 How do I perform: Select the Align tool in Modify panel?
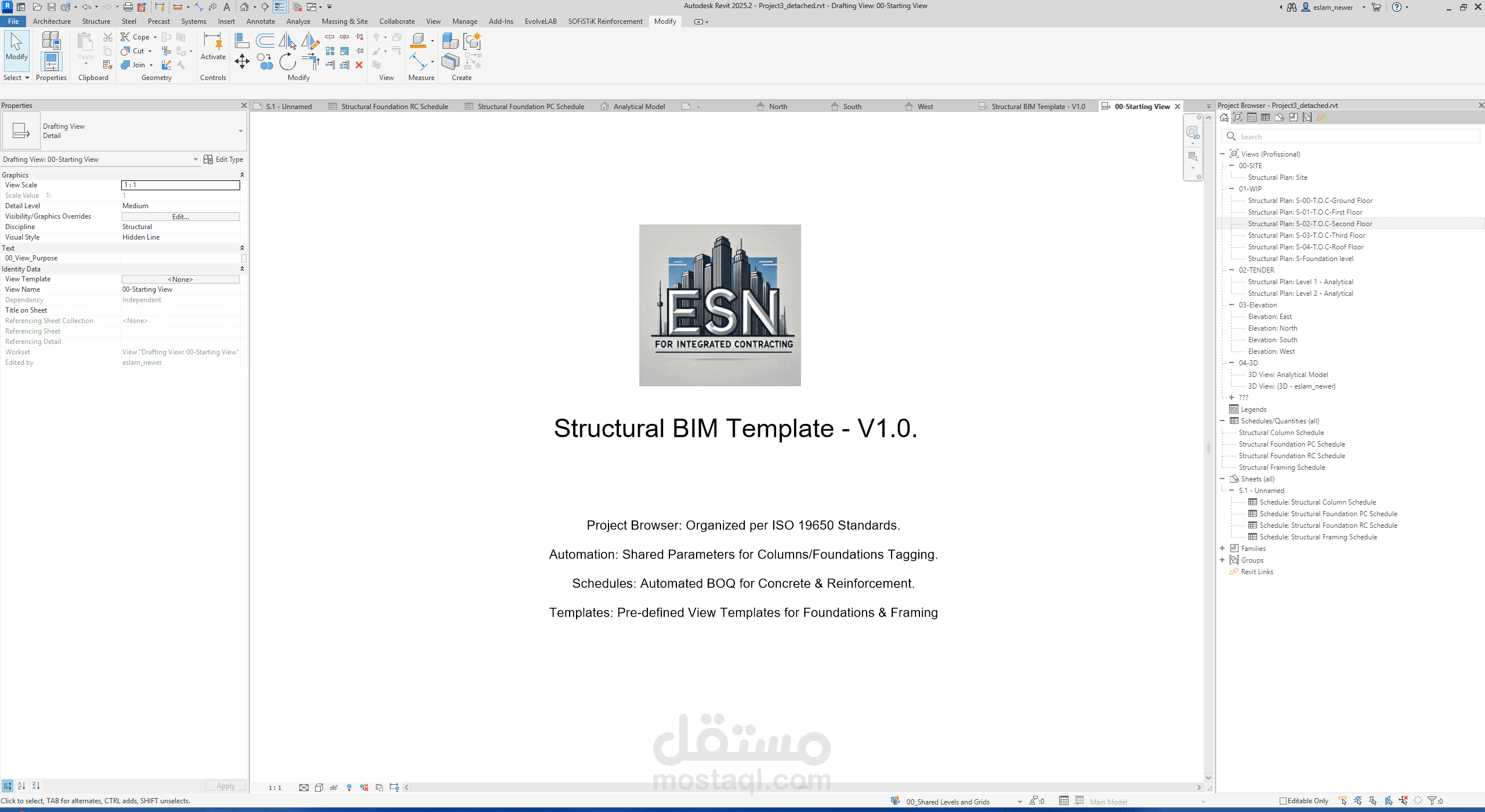coord(242,41)
